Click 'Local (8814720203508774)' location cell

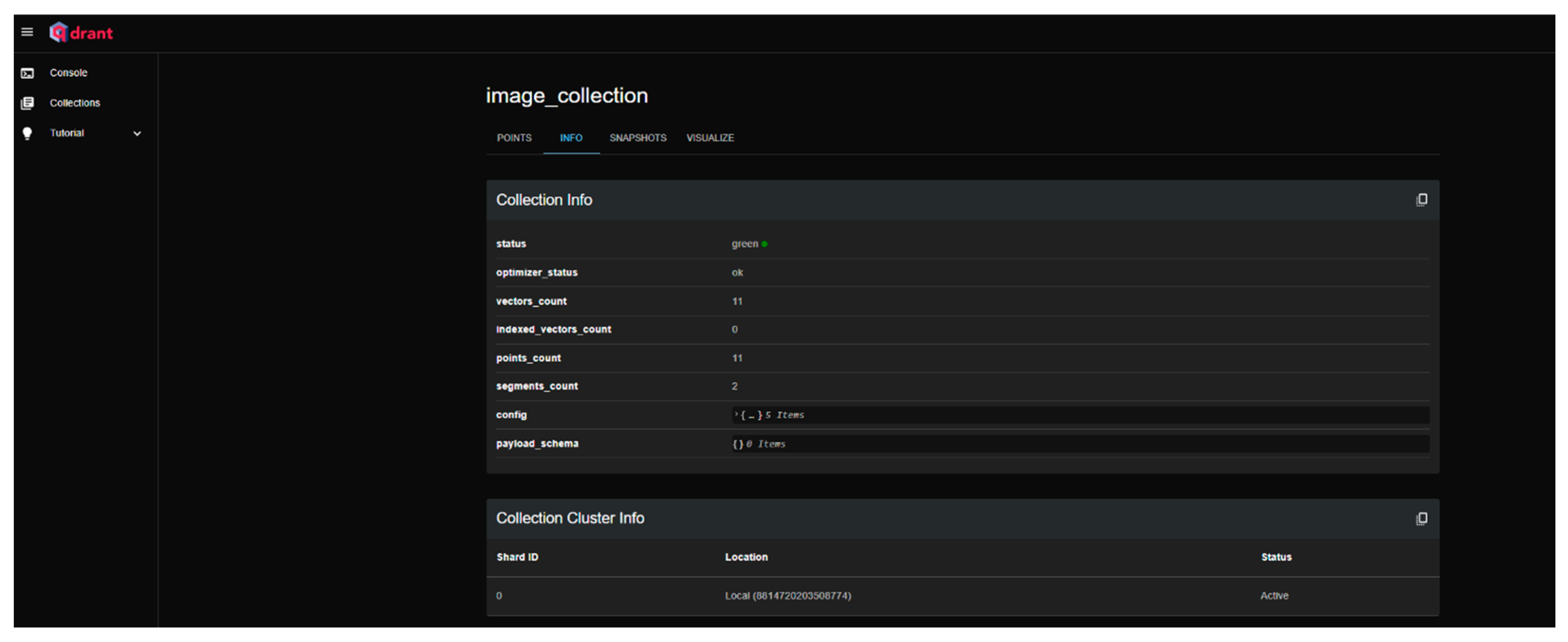tap(788, 596)
